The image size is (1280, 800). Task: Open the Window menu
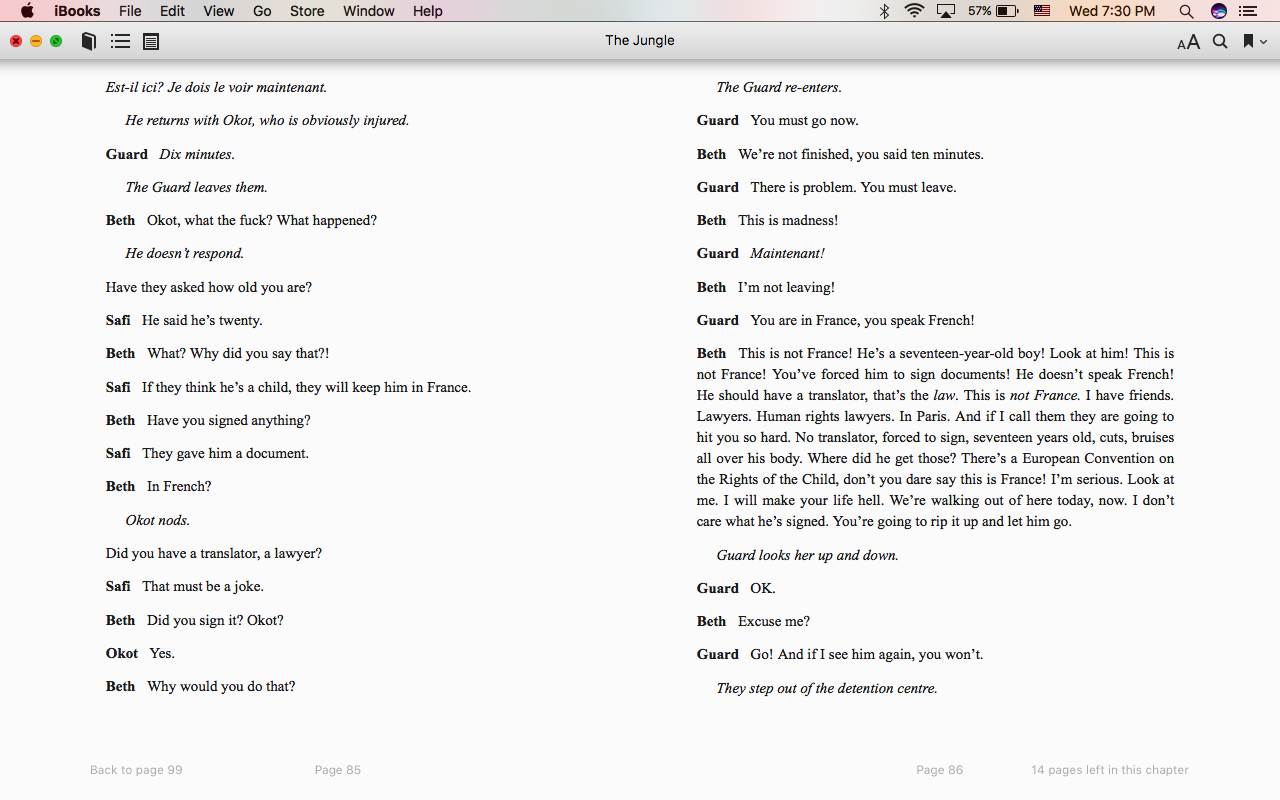369,11
